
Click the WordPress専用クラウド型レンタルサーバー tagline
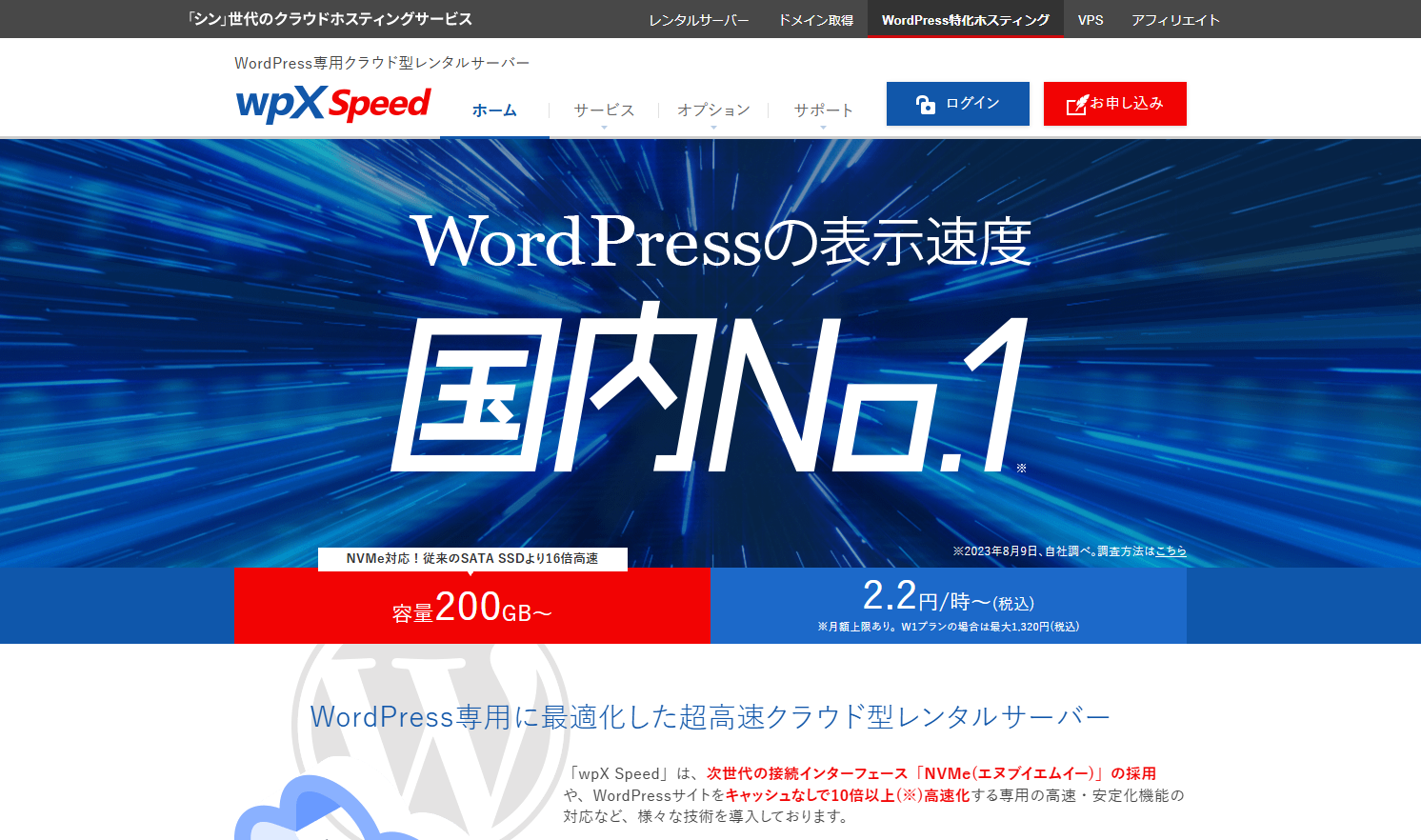click(382, 63)
